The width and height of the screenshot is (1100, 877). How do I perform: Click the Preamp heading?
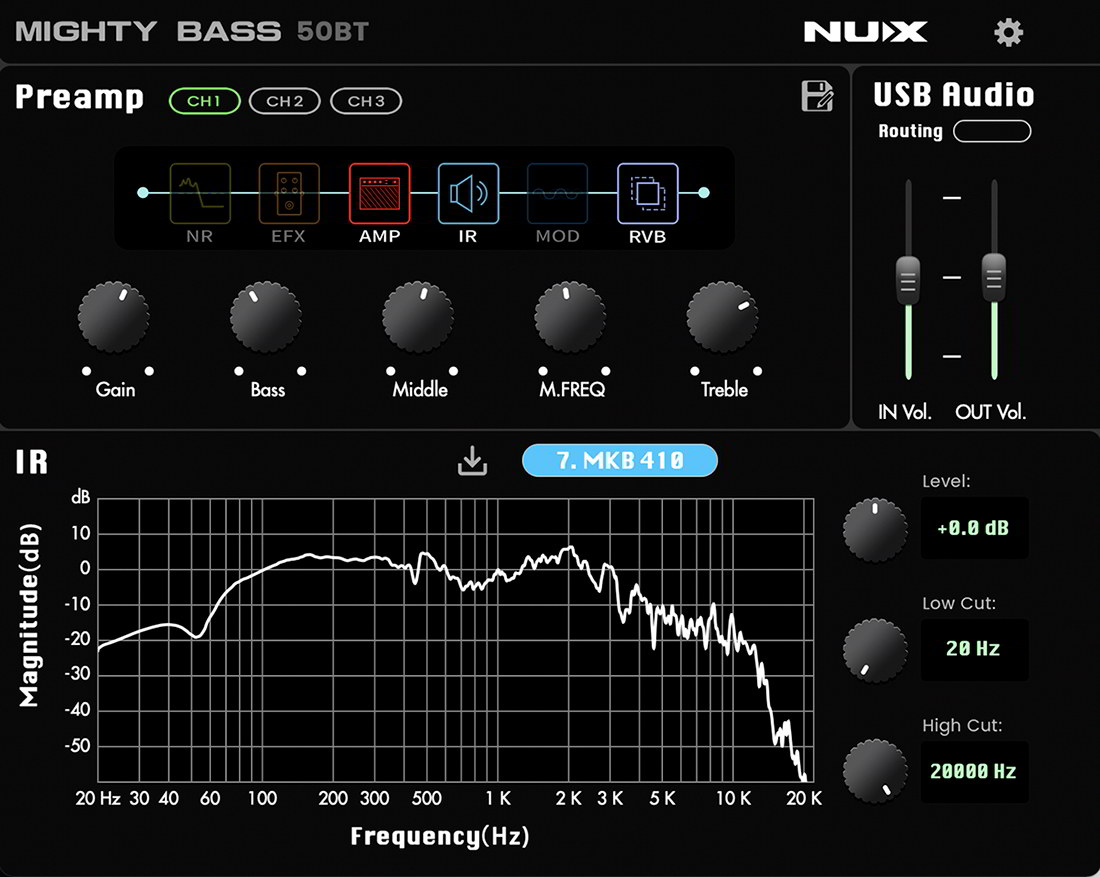point(79,98)
